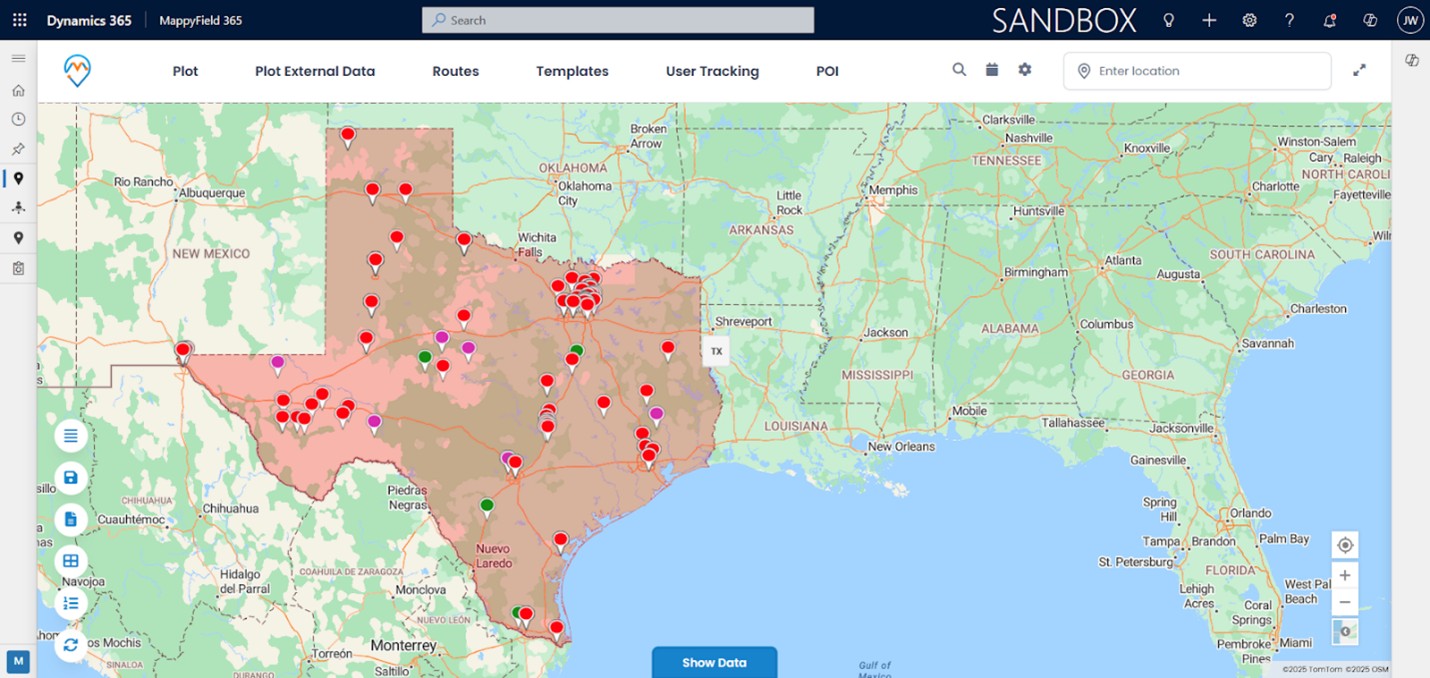Viewport: 1430px width, 678px height.
Task: Click the Dynamics 365 title link
Action: (89, 20)
